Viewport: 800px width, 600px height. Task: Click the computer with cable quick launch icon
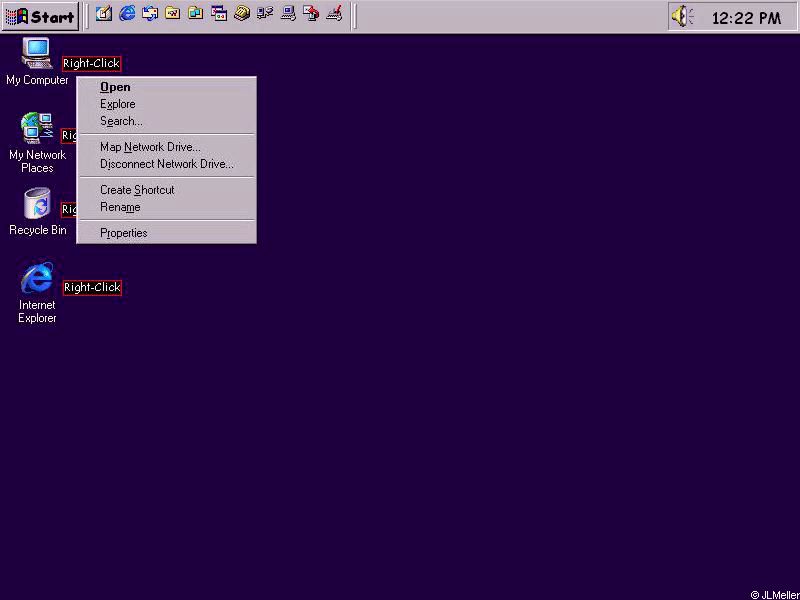click(x=288, y=13)
